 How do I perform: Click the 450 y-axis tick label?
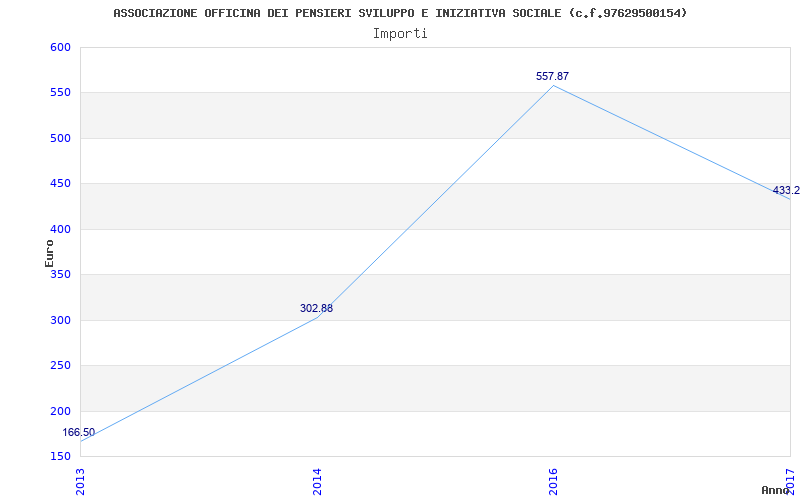[60, 184]
